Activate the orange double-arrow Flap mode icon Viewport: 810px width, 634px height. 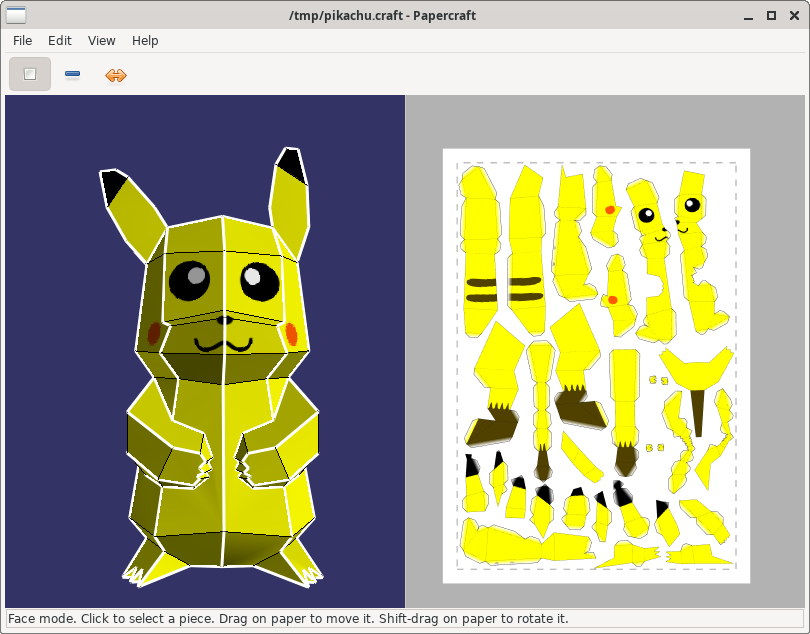pos(115,75)
